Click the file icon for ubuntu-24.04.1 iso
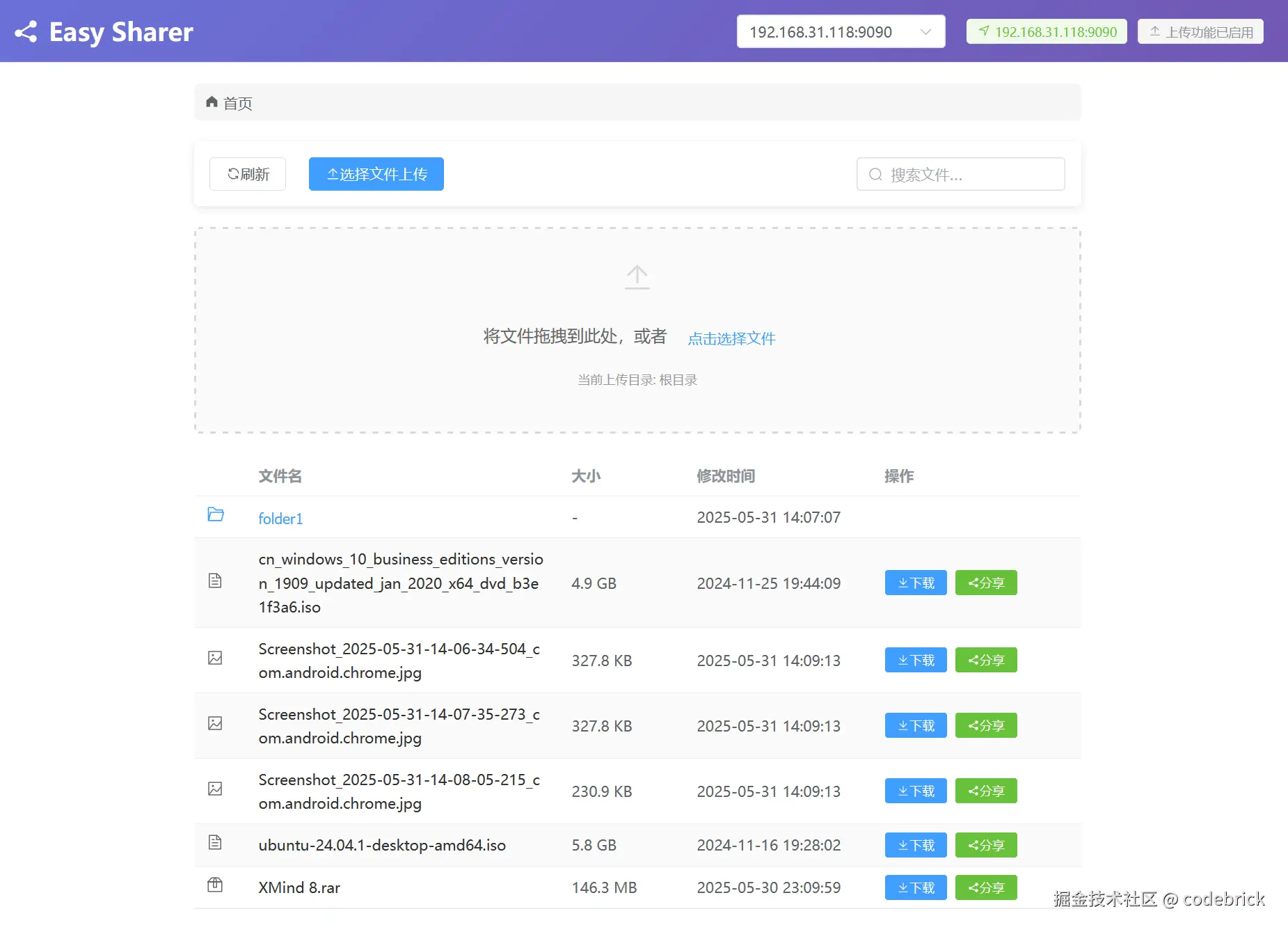 coord(215,842)
